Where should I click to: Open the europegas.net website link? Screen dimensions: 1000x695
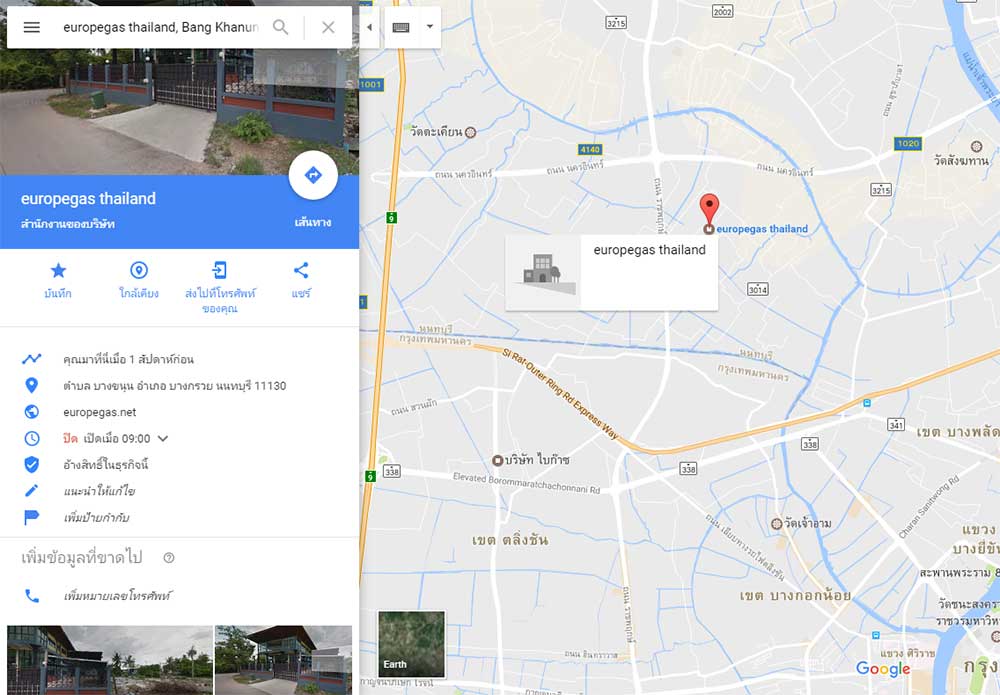click(x=99, y=412)
